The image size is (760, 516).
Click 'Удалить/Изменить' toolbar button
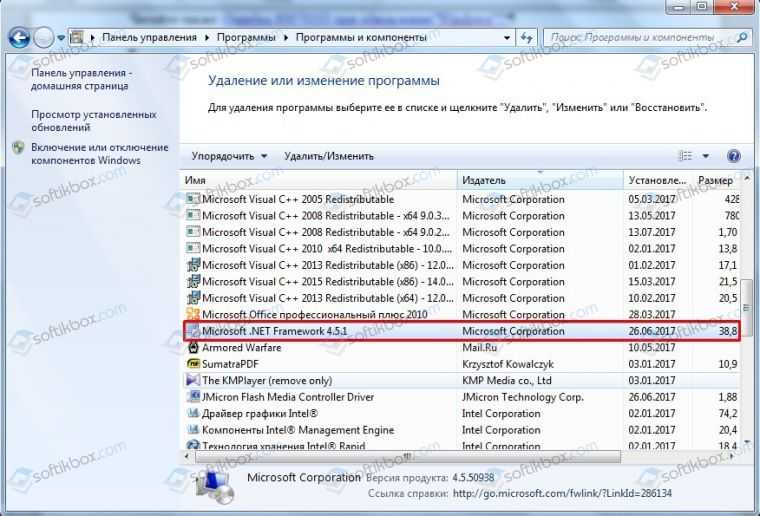click(329, 156)
